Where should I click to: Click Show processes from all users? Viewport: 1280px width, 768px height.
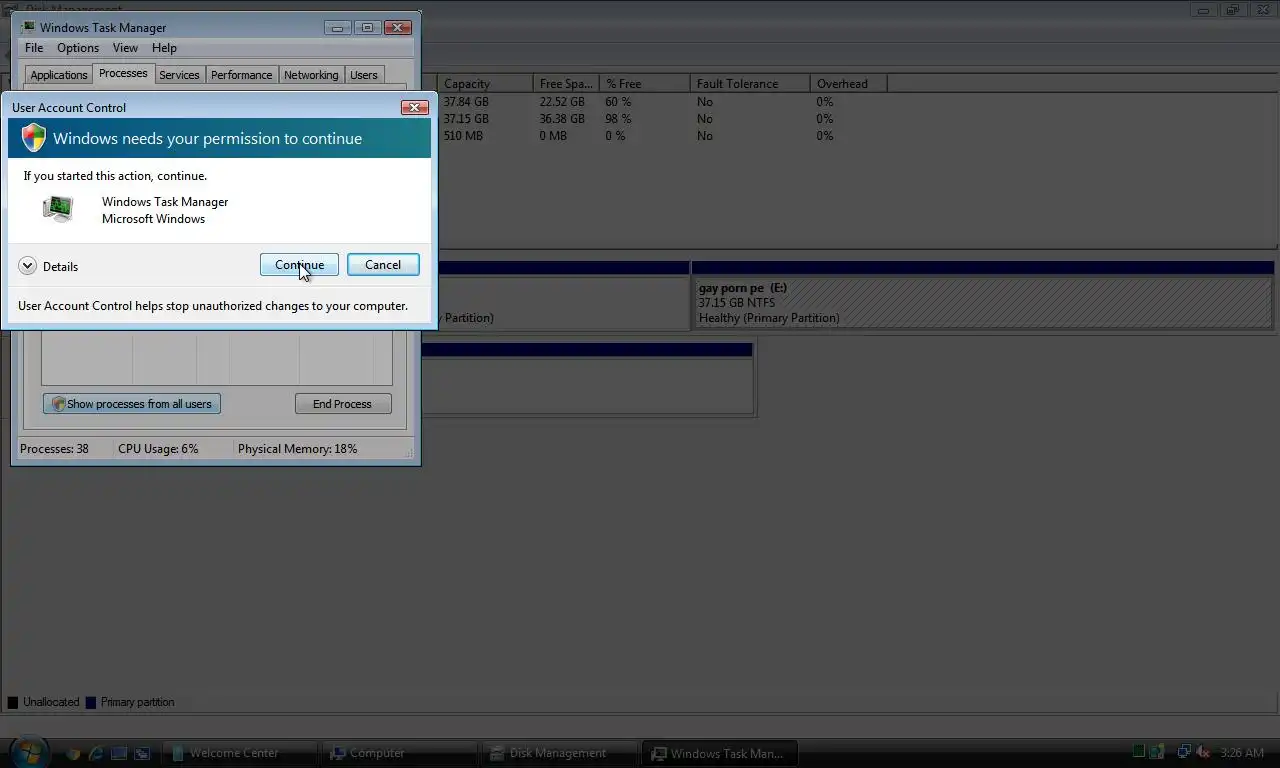coord(132,404)
